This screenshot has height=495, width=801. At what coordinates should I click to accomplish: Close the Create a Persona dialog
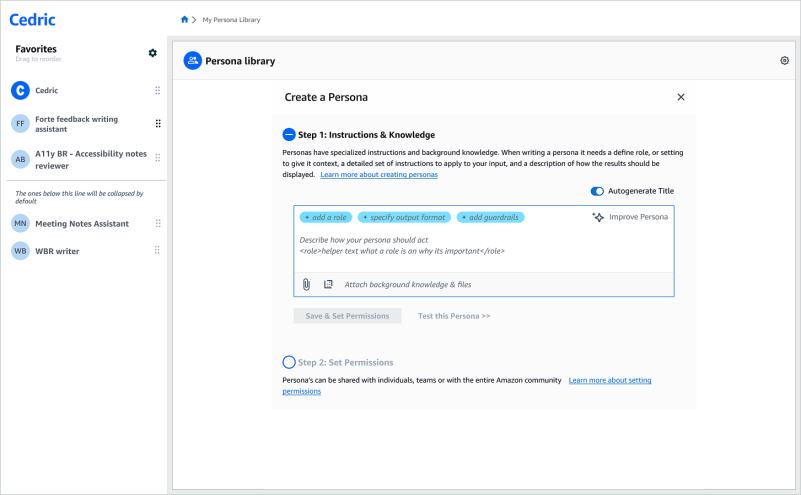click(x=681, y=97)
